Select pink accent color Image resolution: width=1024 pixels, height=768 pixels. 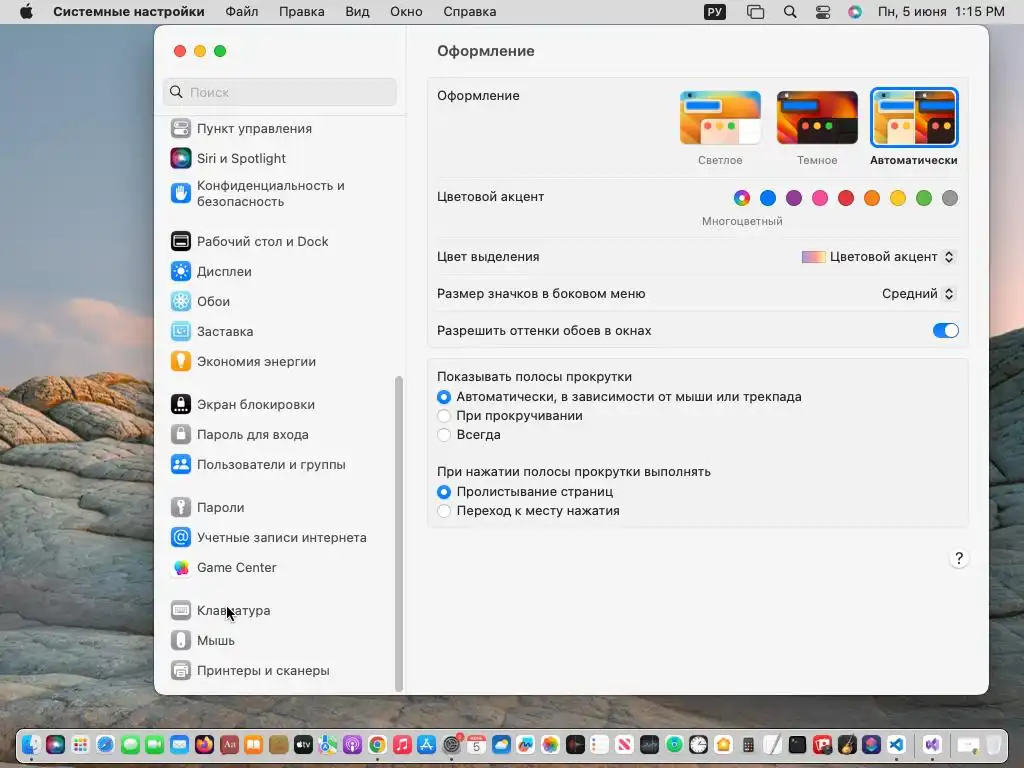[820, 198]
